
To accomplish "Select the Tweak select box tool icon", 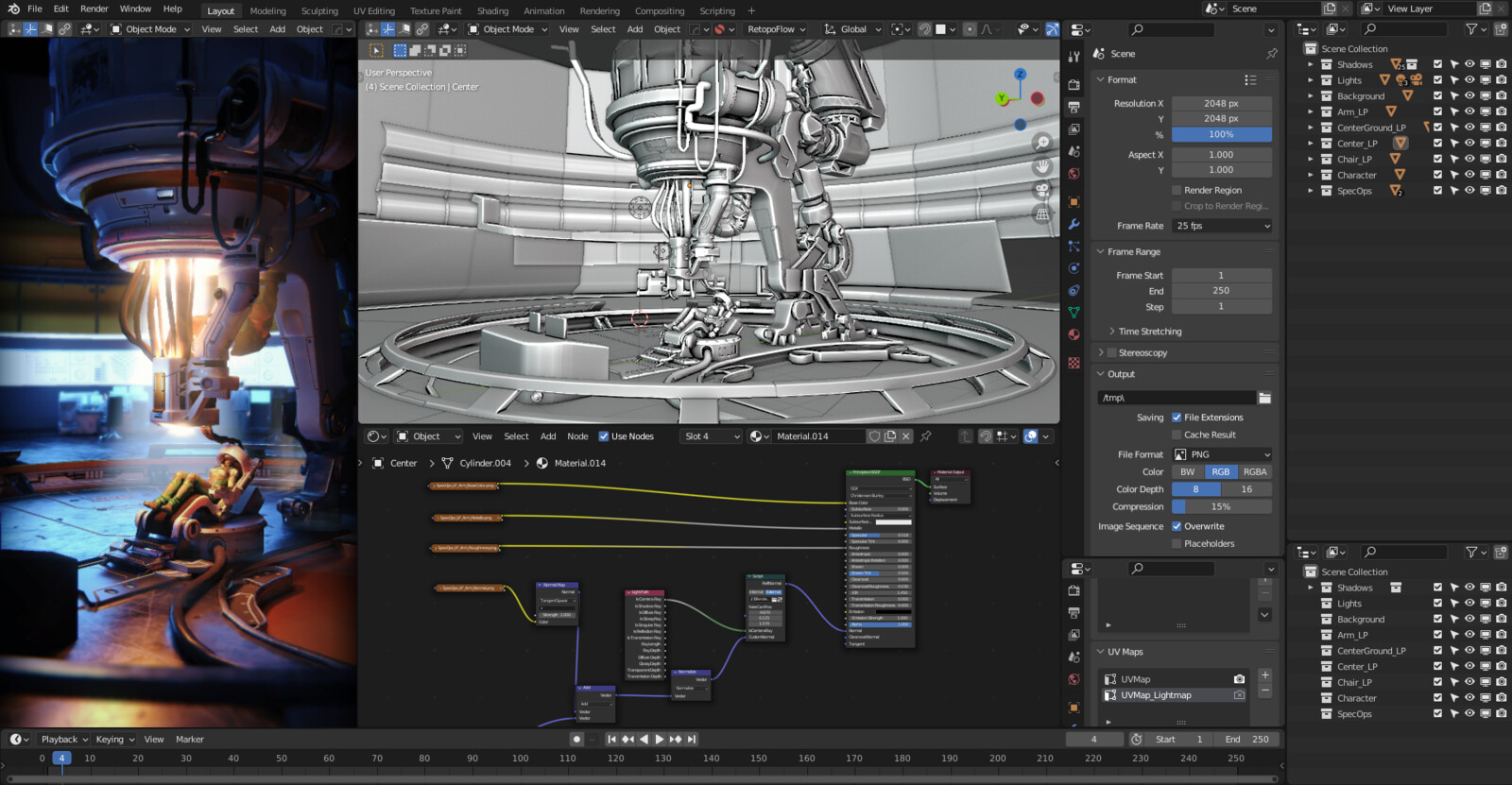I will [375, 50].
